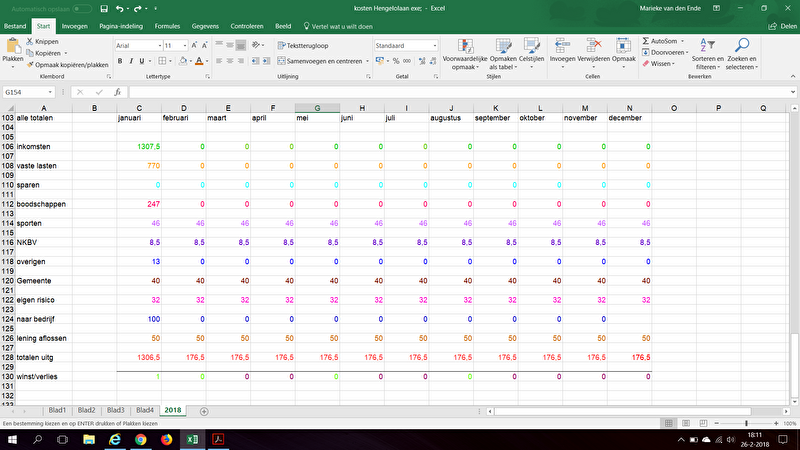Click the Undo arrow icon

(x=119, y=9)
